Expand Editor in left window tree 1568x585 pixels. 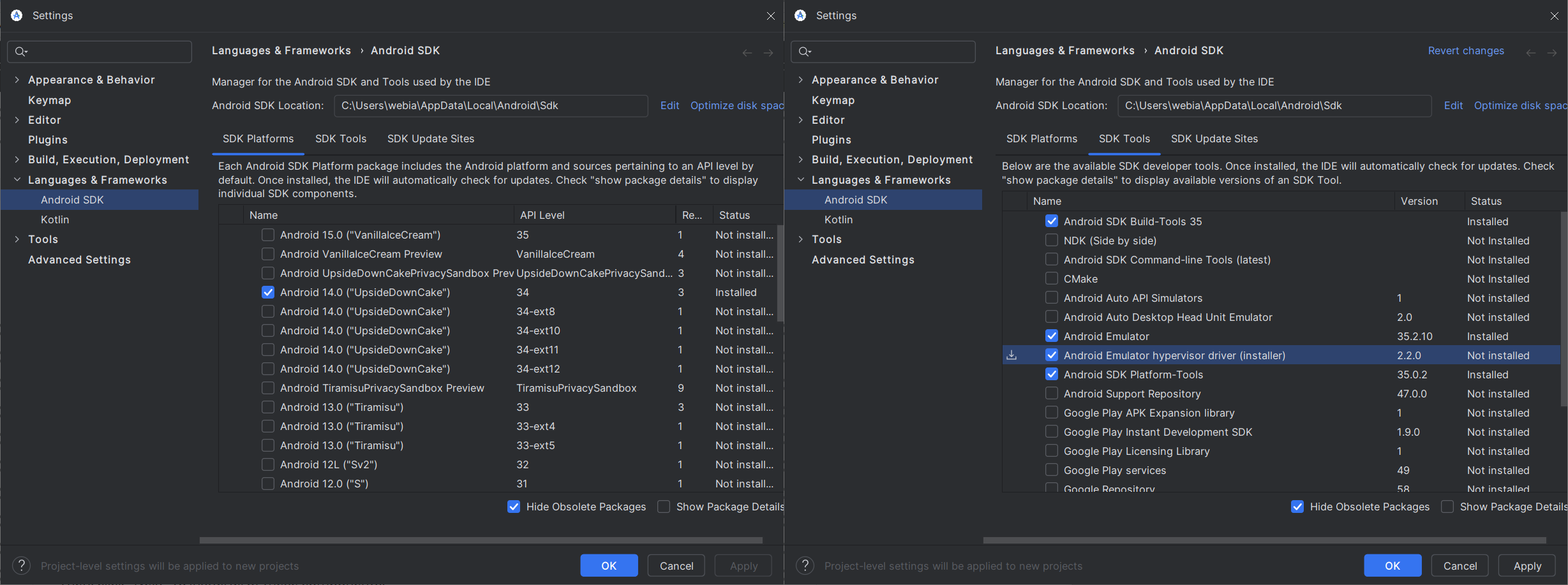coord(17,120)
